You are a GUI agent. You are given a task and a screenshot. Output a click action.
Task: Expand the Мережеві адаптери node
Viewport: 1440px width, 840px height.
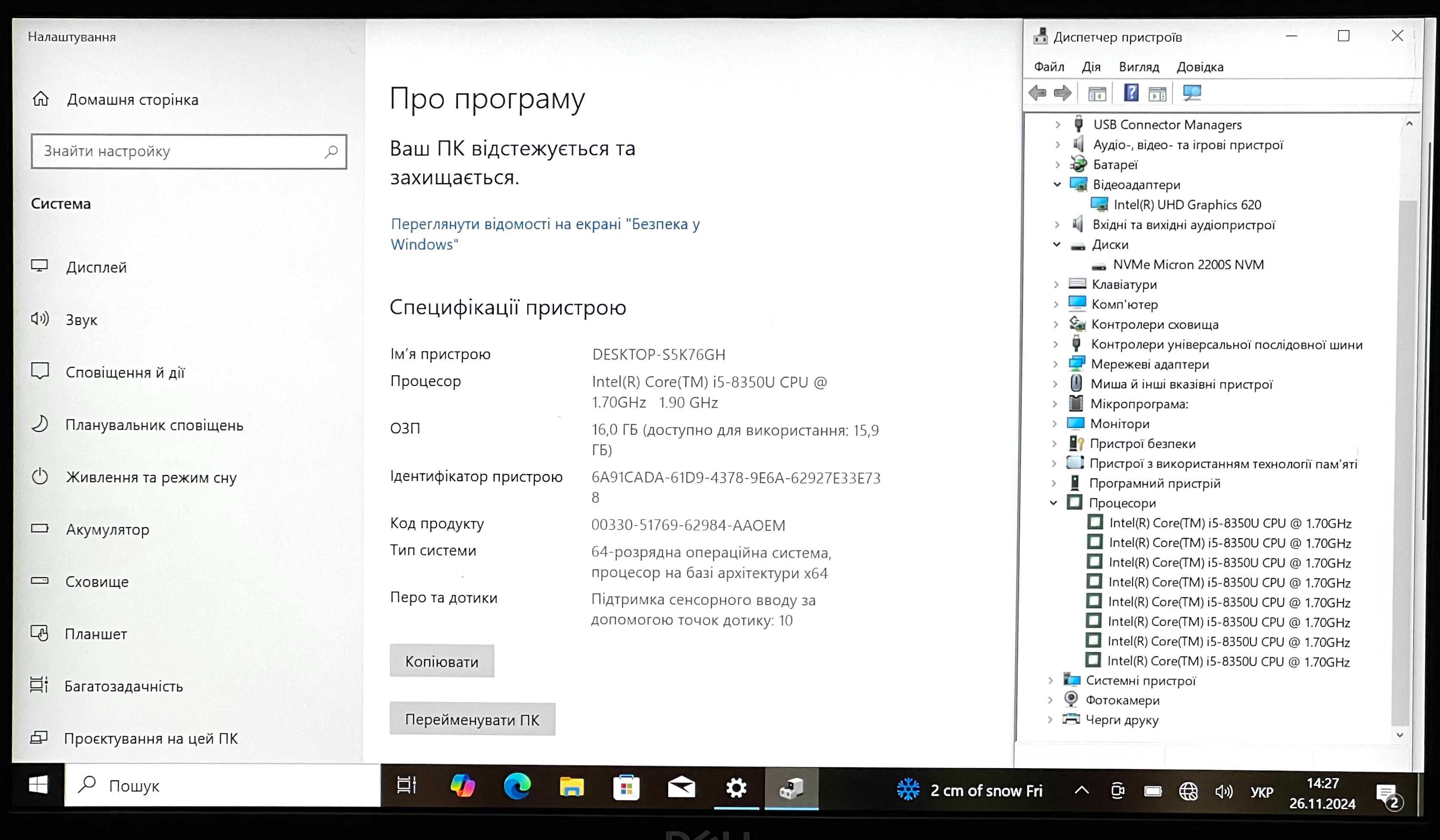(1055, 364)
